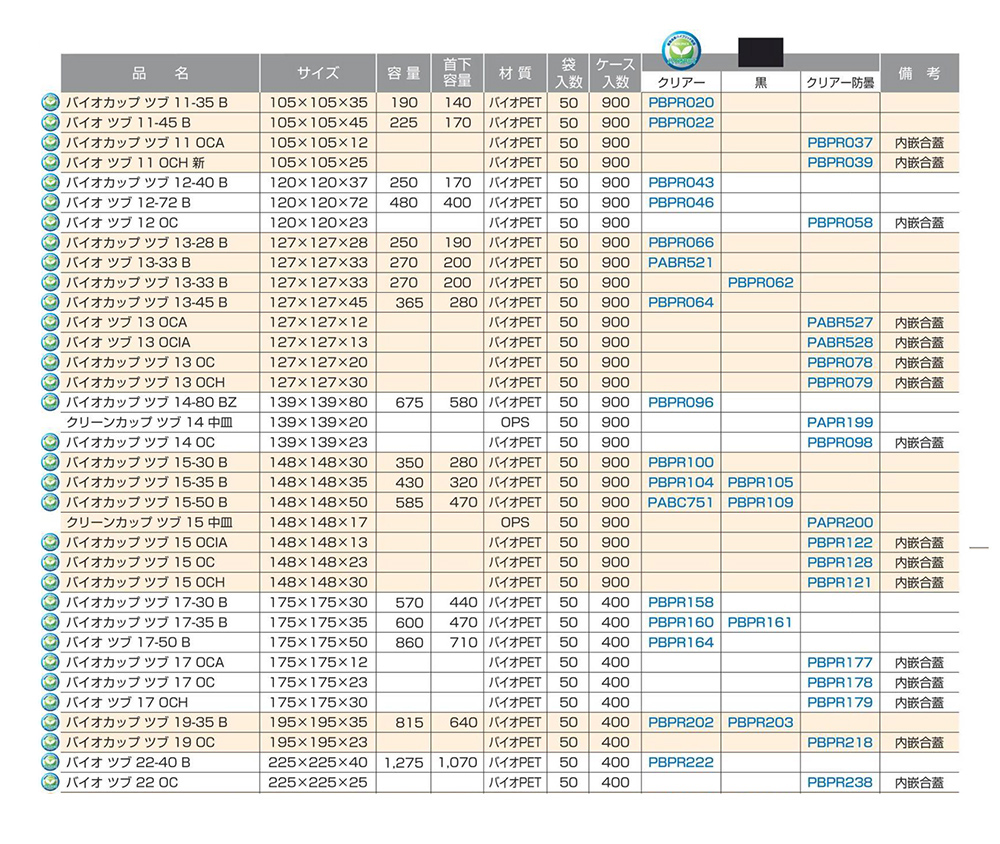The width and height of the screenshot is (1000, 844).
Task: Click the eco icon beside バイオカップ ツブ 11-35 B
Action: click(50, 102)
